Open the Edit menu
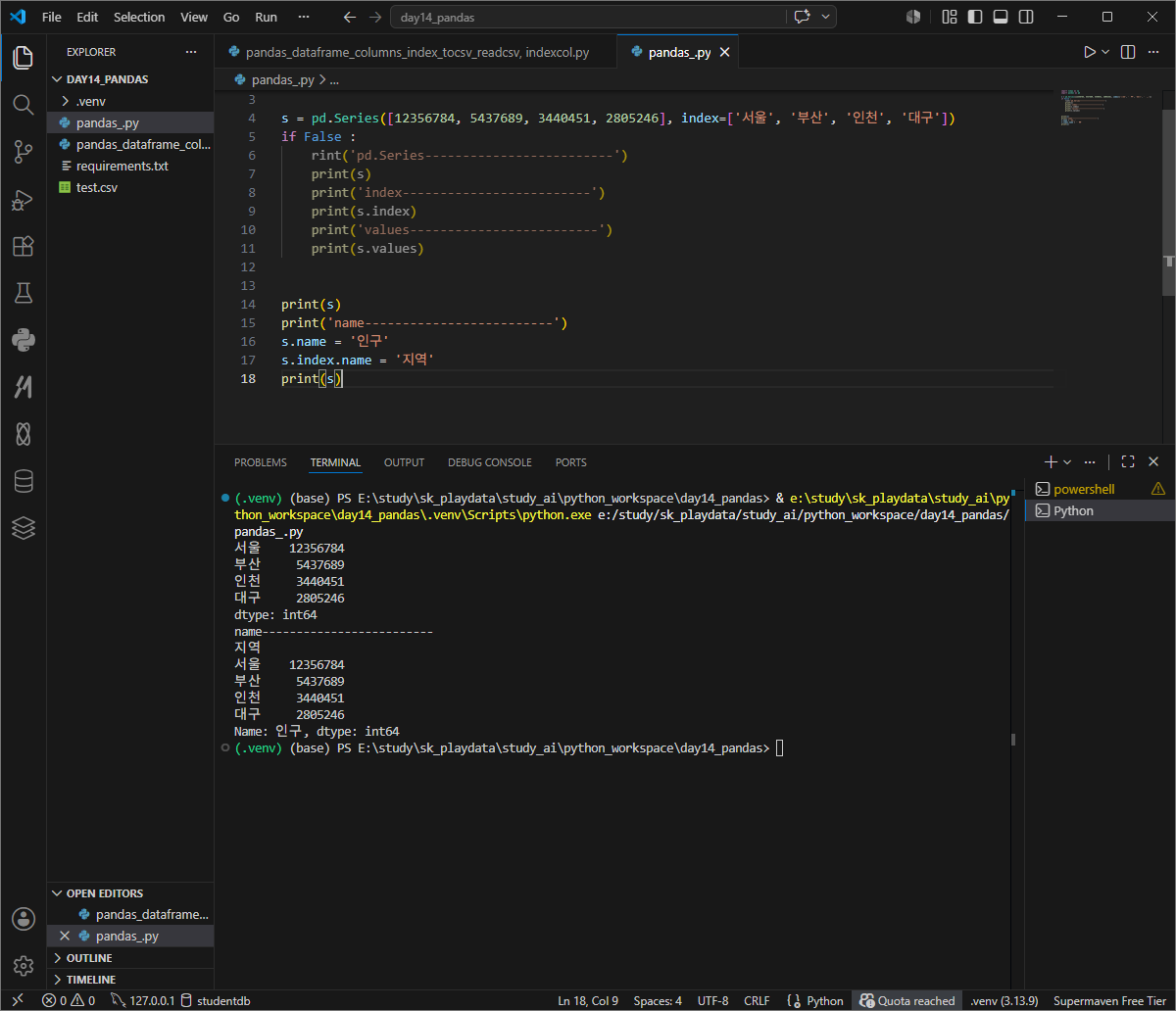The height and width of the screenshot is (1011, 1176). tap(87, 17)
